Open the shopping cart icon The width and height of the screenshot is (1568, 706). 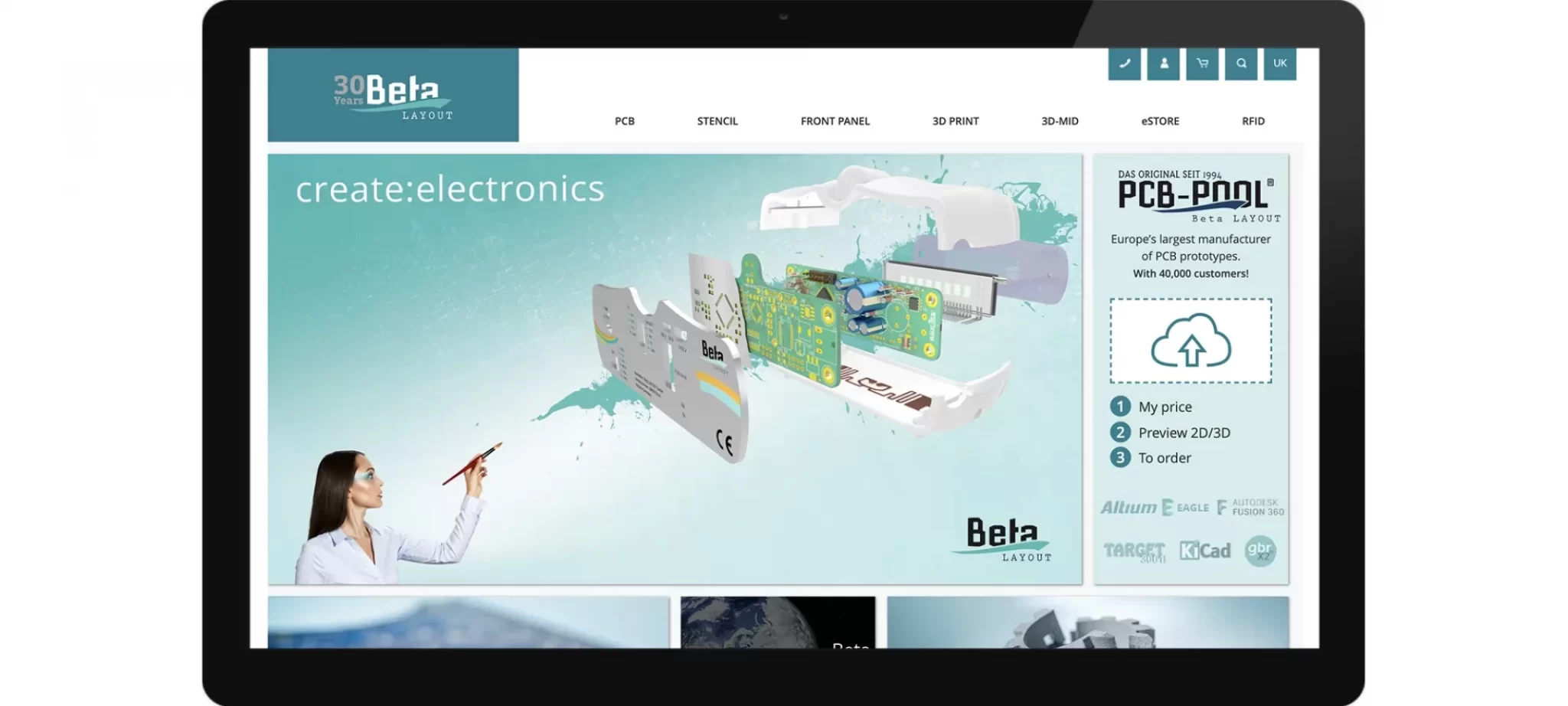coord(1202,64)
